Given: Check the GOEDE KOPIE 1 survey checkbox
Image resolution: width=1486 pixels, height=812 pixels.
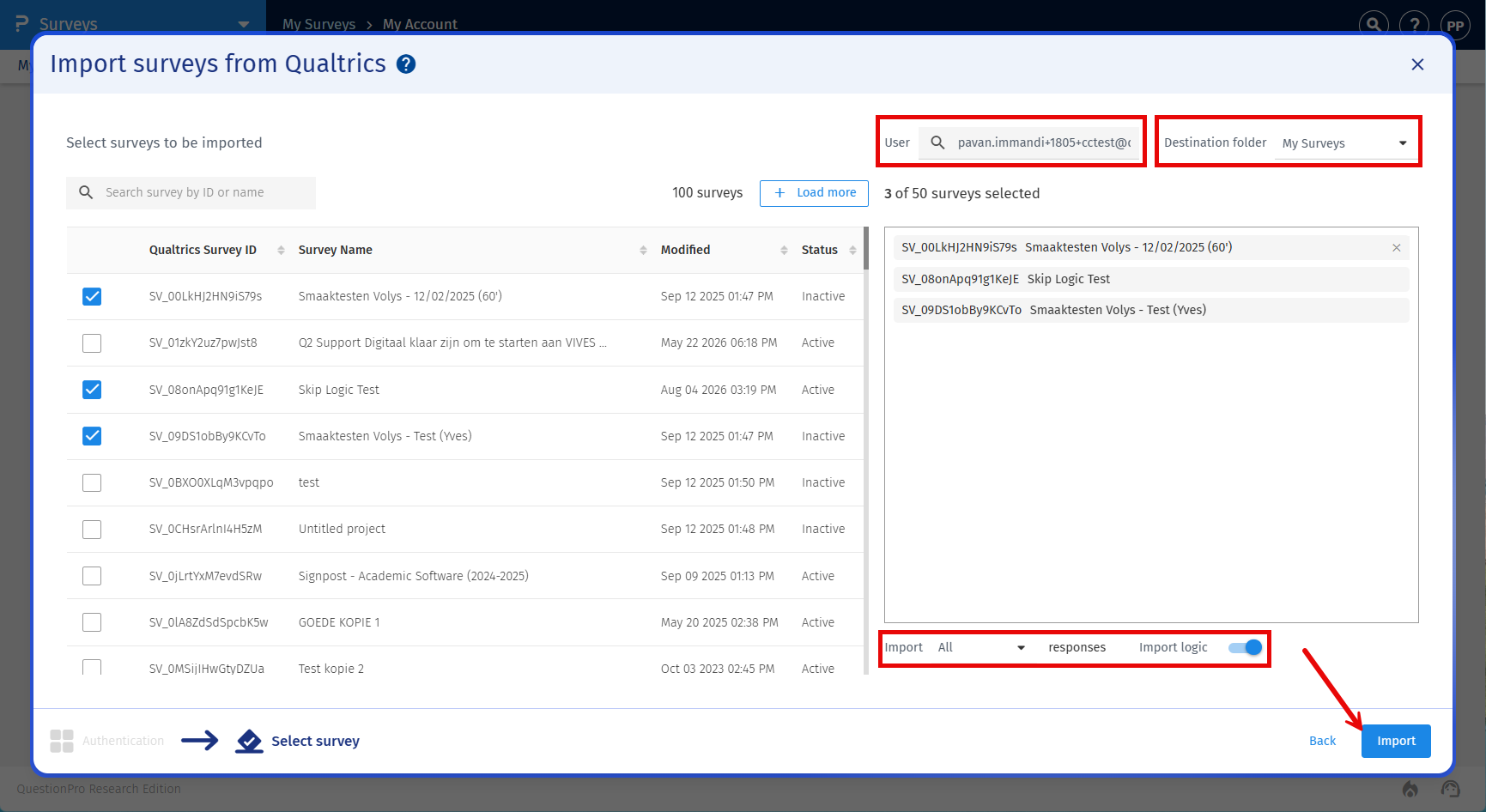Looking at the screenshot, I should (x=92, y=622).
